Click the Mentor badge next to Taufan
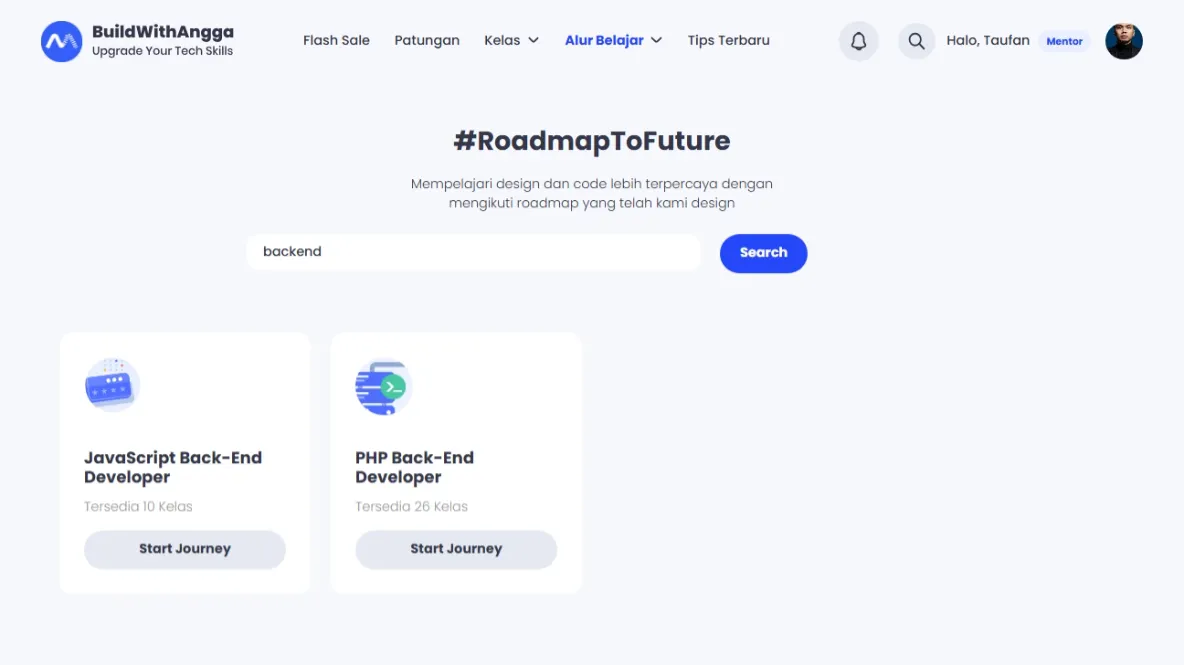Screen dimensions: 1184x665 pyautogui.click(x=1064, y=41)
